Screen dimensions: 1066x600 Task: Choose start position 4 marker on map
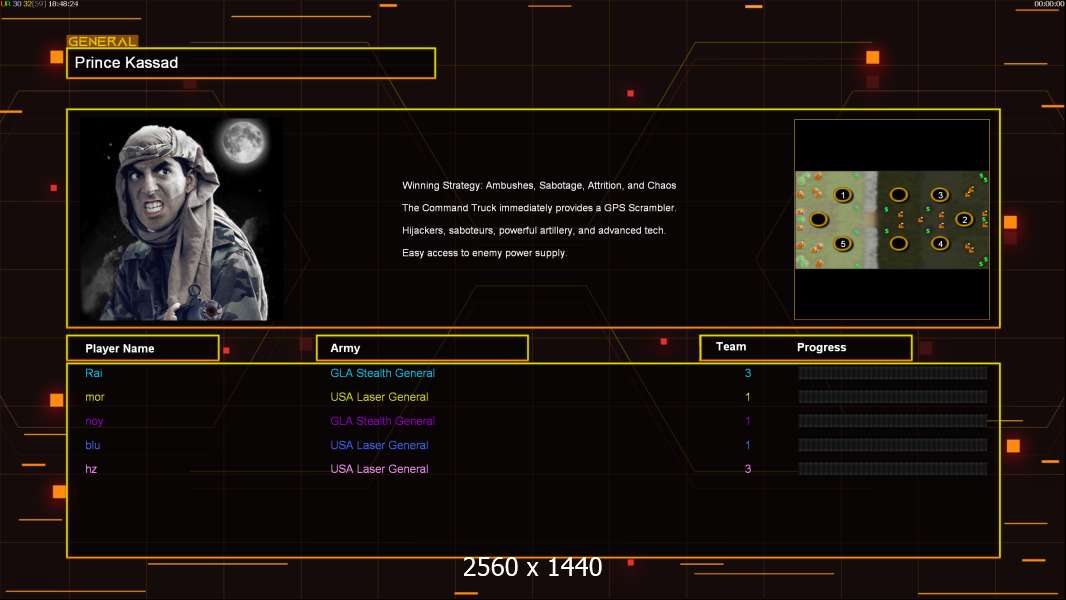[x=939, y=243]
